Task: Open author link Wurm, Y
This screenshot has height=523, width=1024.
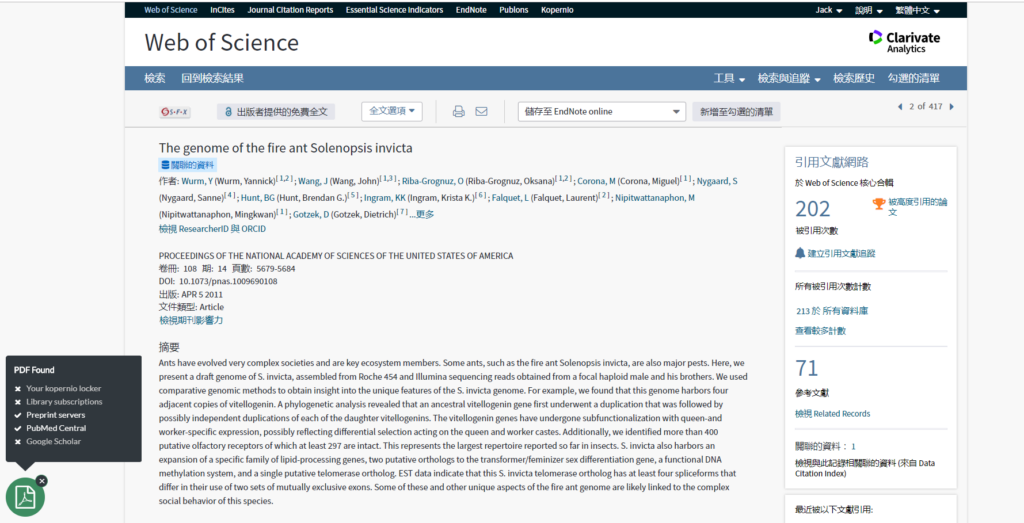Action: point(193,181)
